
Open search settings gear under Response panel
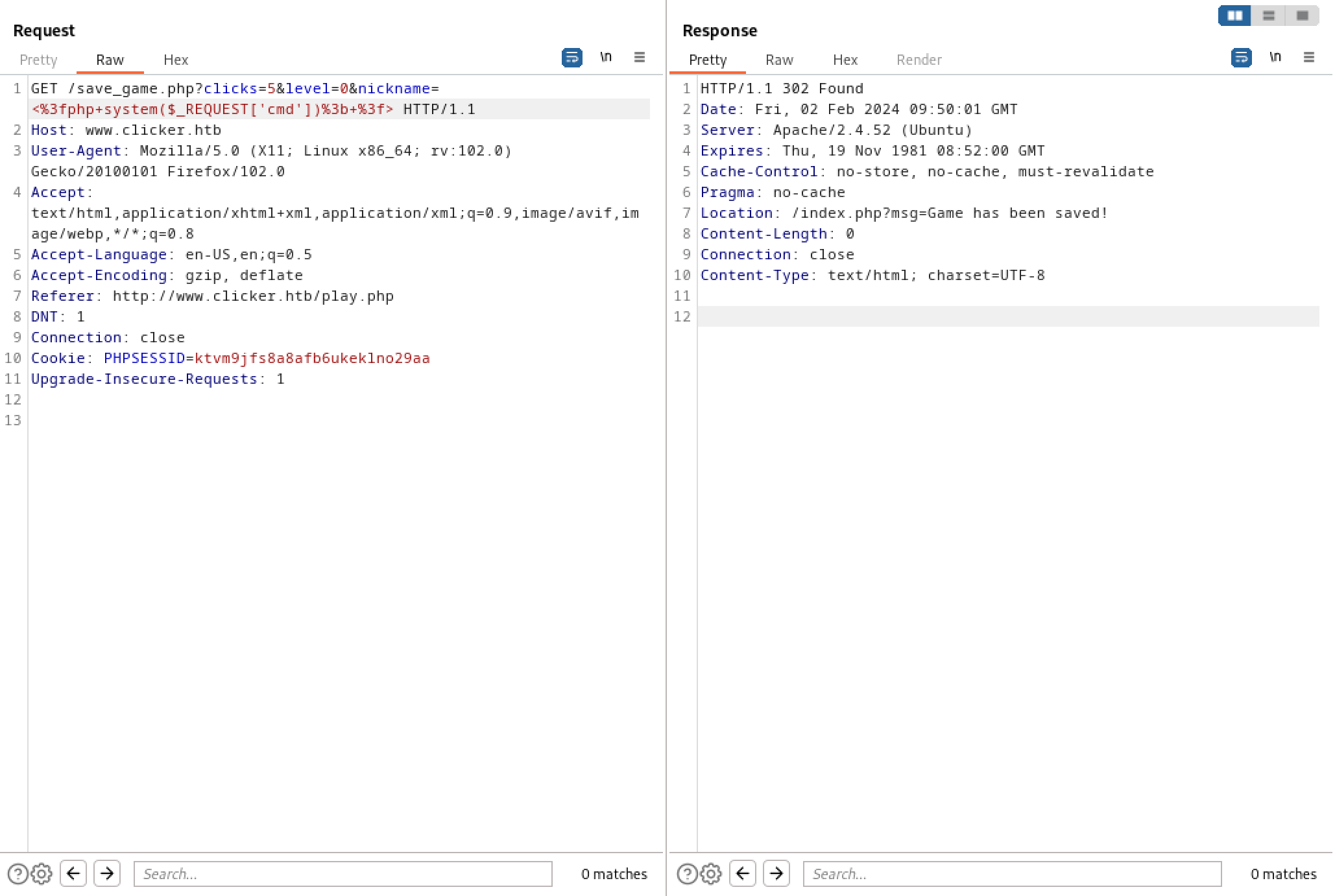[x=711, y=874]
